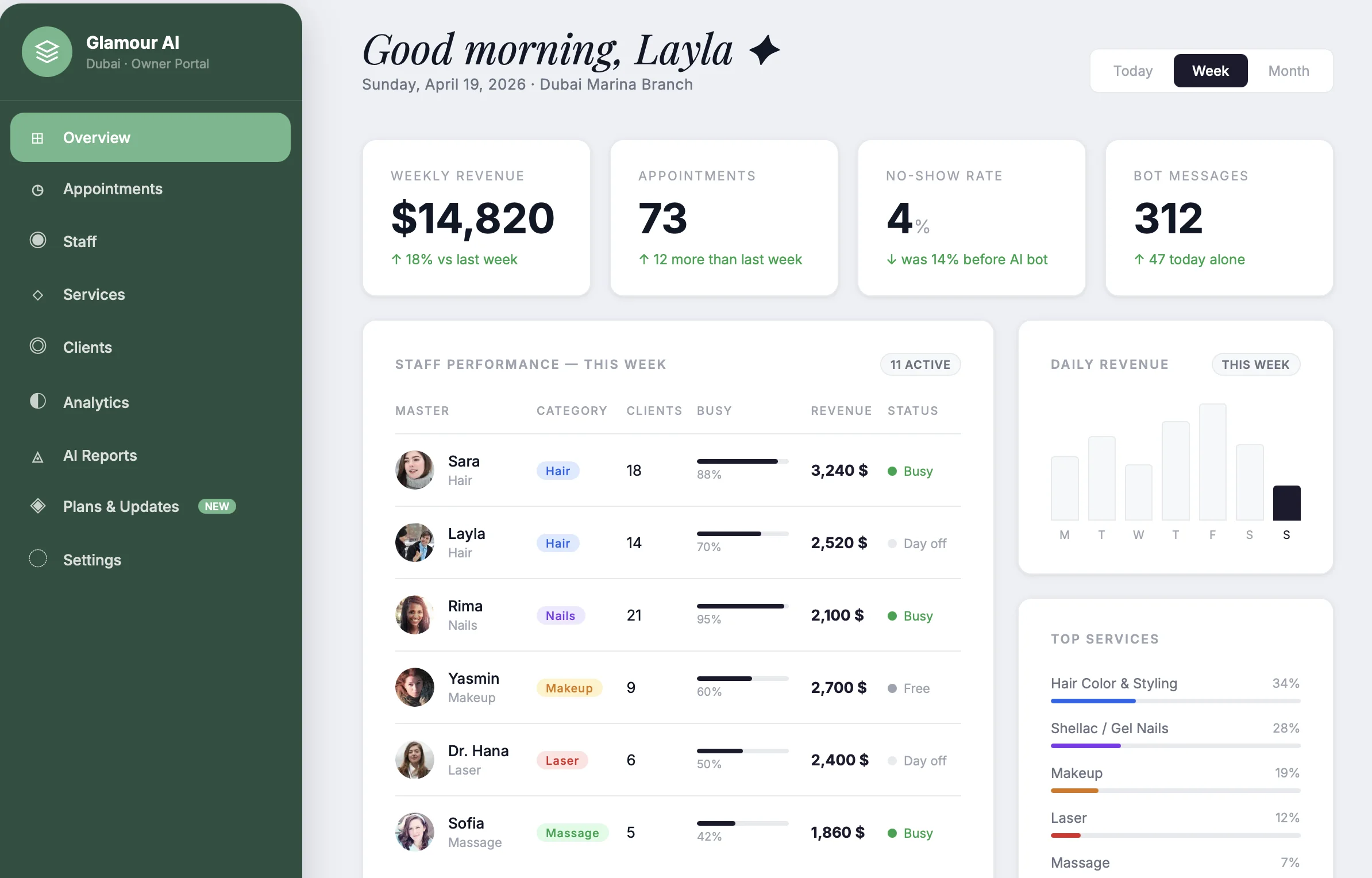Click Yasmin's Makeup category tag
The width and height of the screenshot is (1372, 878).
569,688
